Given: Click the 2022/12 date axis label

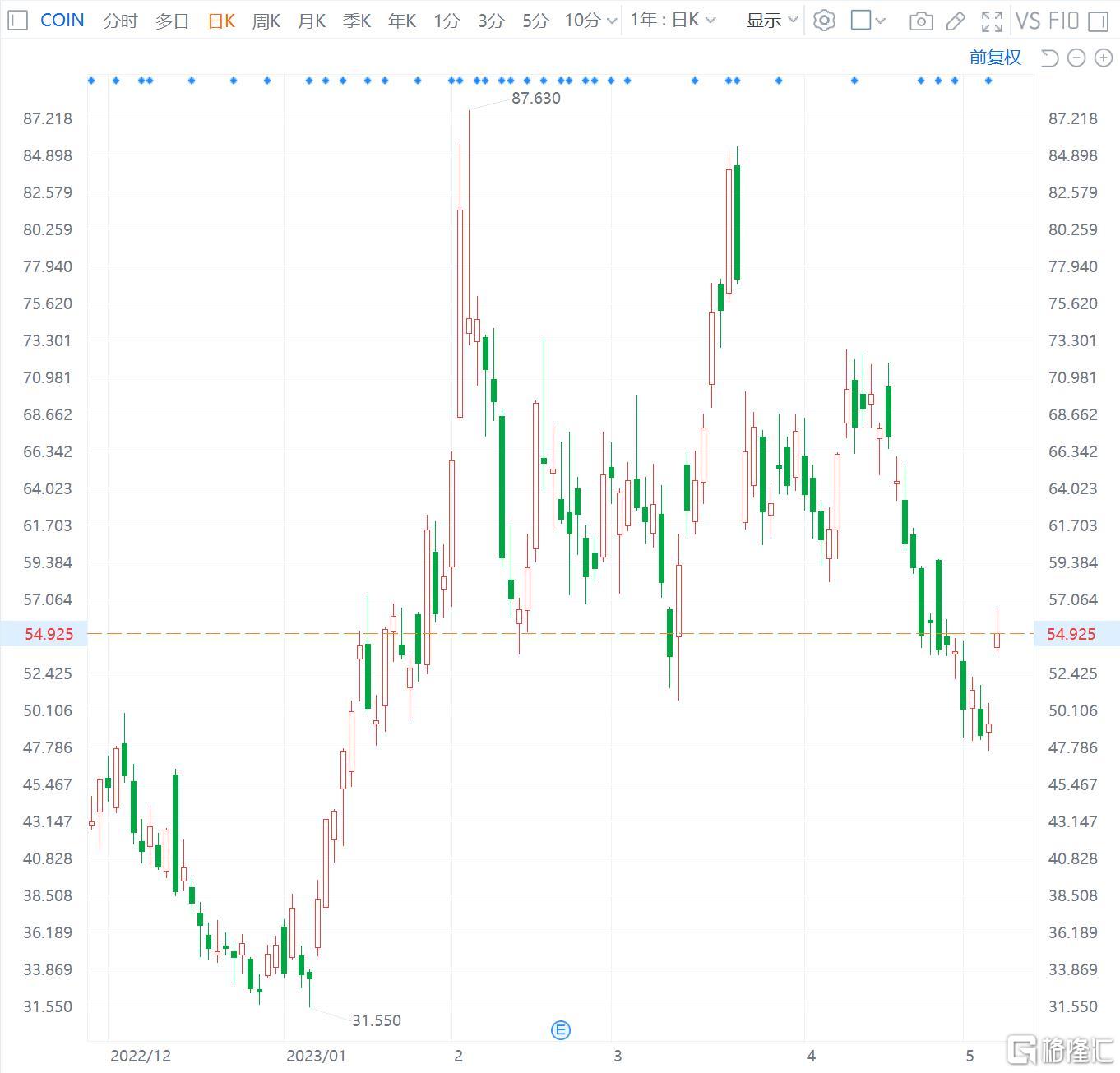Looking at the screenshot, I should click(x=141, y=1056).
